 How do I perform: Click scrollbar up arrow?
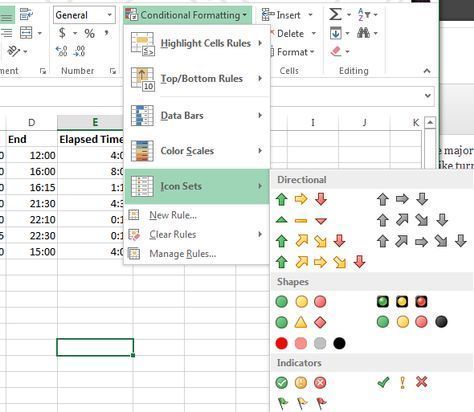430,123
